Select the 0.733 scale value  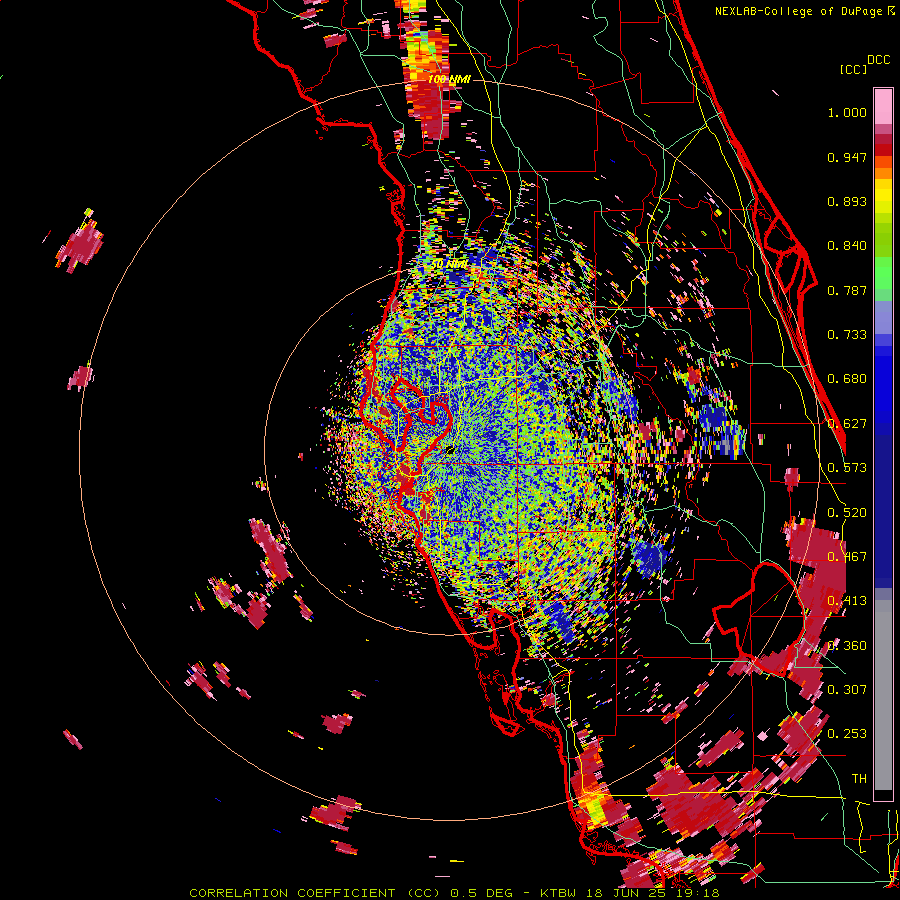847,335
